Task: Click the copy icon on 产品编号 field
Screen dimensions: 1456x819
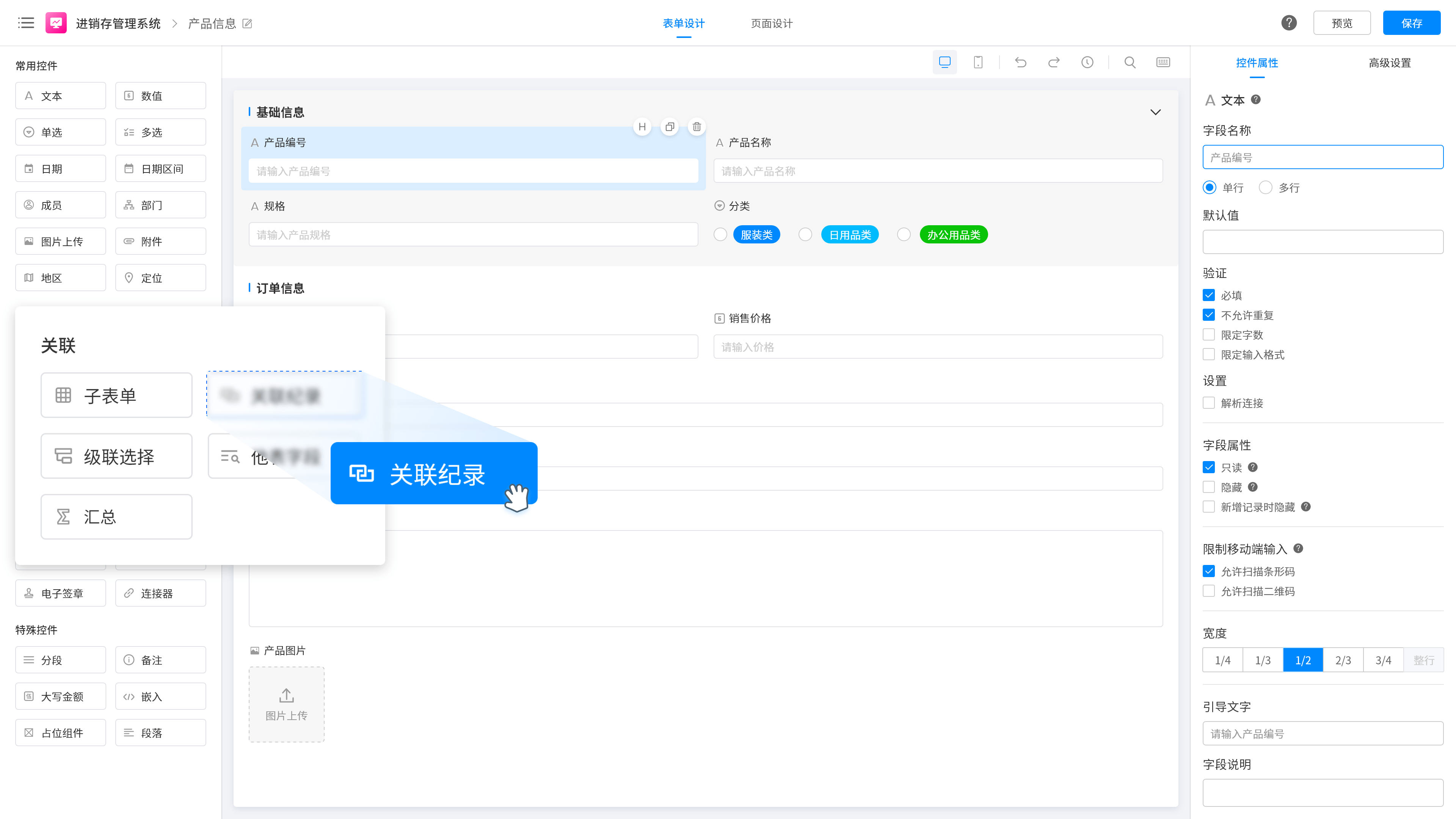Action: (x=670, y=127)
